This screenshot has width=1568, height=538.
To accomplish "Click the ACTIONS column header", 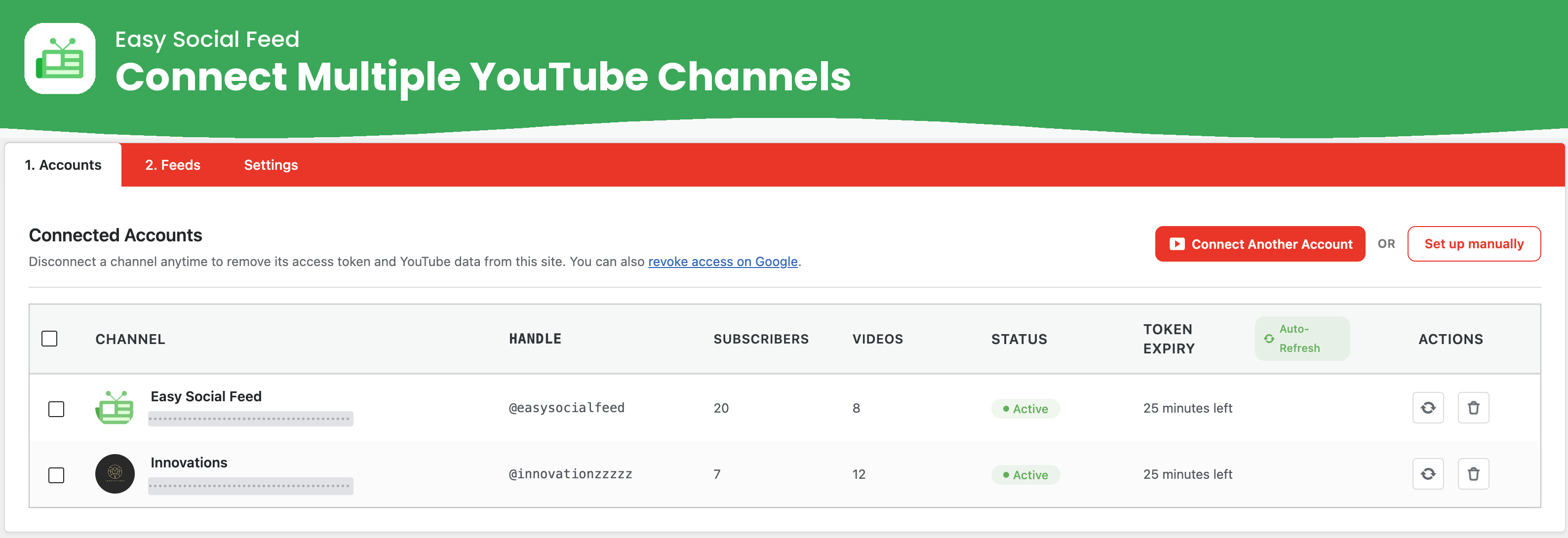I will click(x=1450, y=339).
